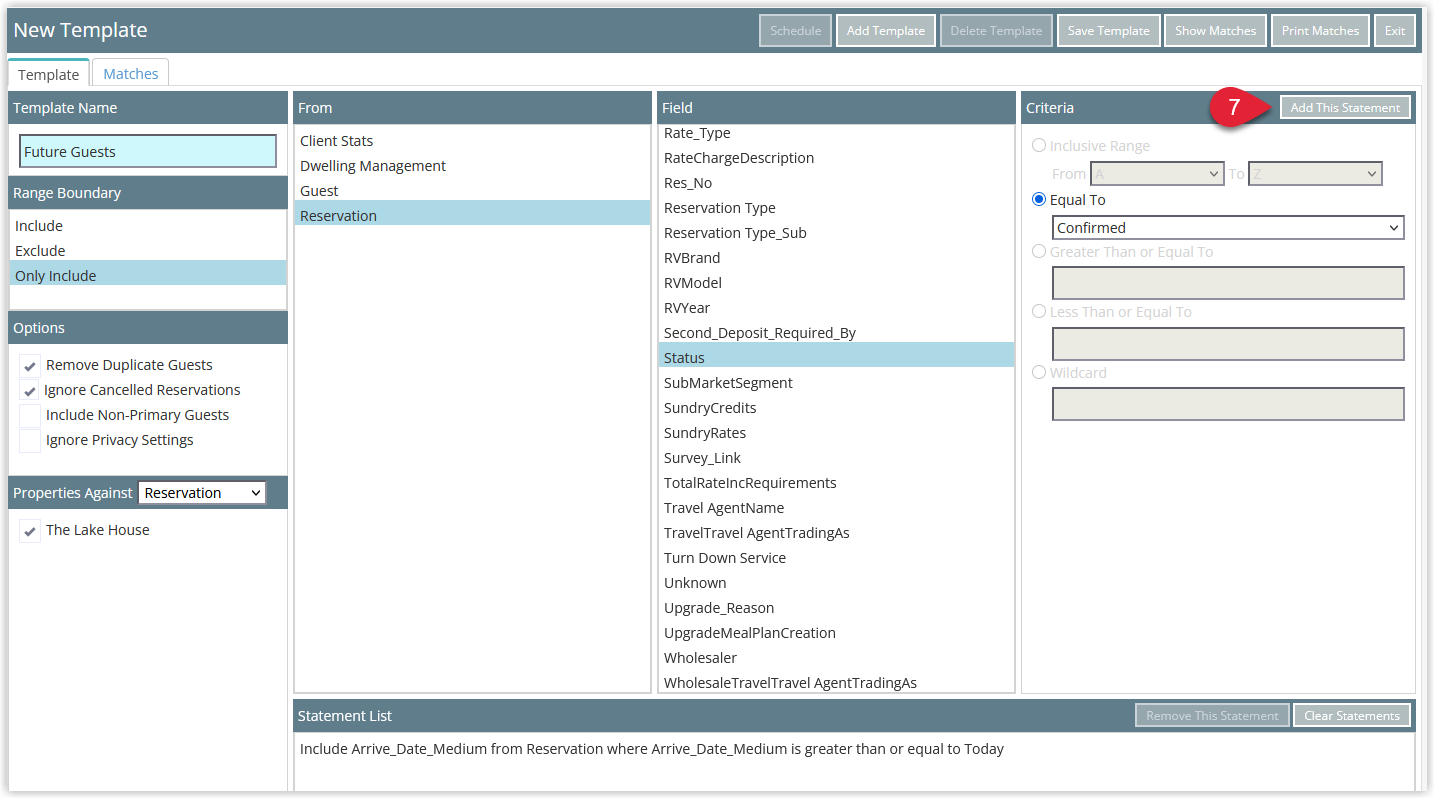This screenshot has width=1435, height=799.
Task: Show Matches for this template
Action: [x=1216, y=31]
